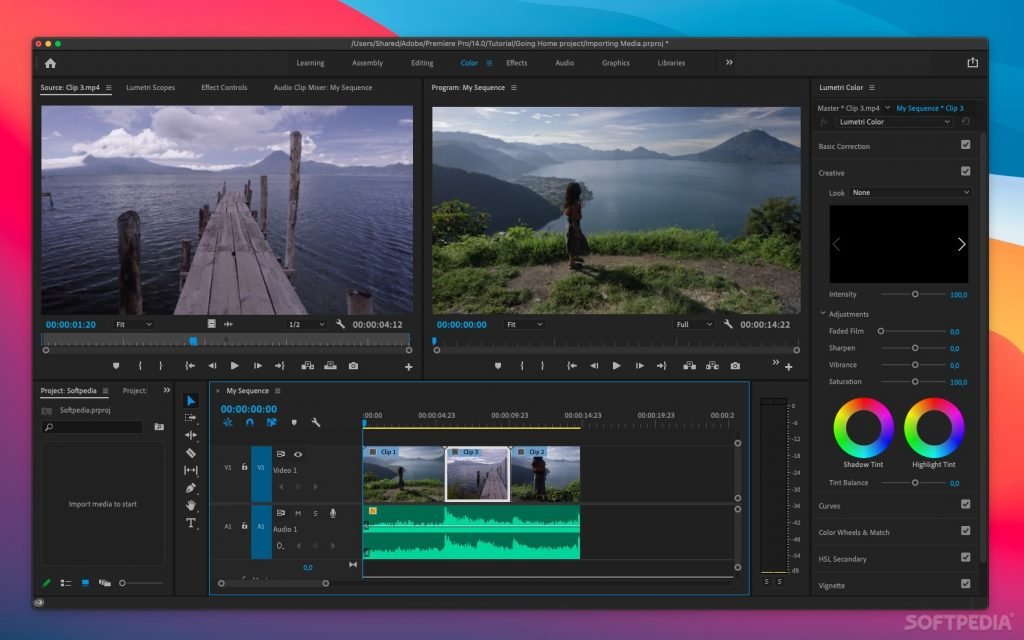Switch to Assembly workspace

(368, 63)
